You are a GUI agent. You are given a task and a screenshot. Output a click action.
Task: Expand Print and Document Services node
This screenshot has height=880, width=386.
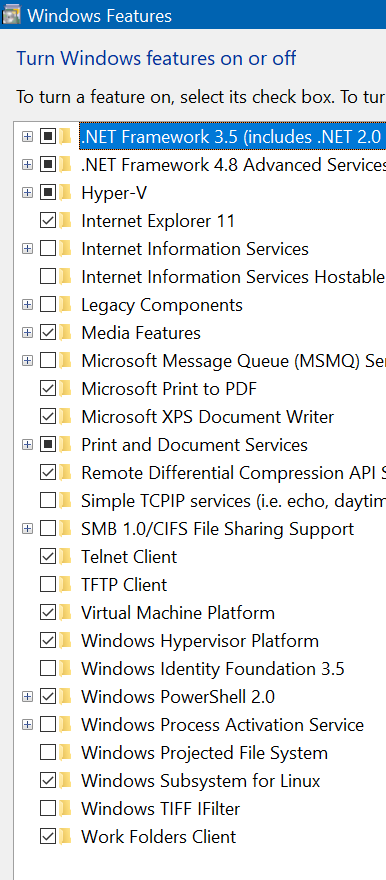[27, 444]
